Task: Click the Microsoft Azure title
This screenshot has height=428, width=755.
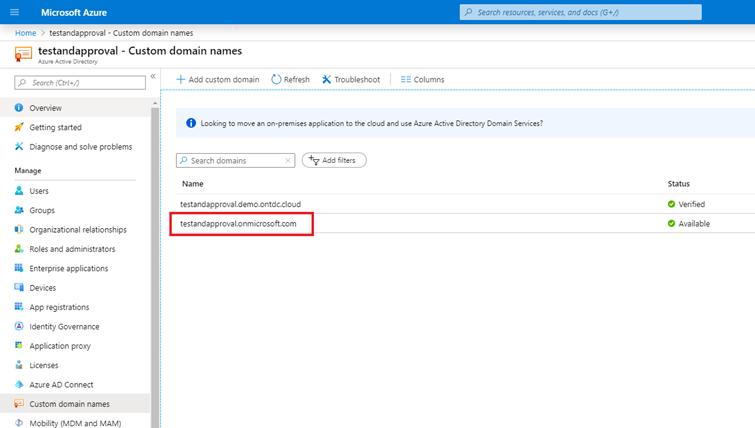Action: click(x=74, y=13)
